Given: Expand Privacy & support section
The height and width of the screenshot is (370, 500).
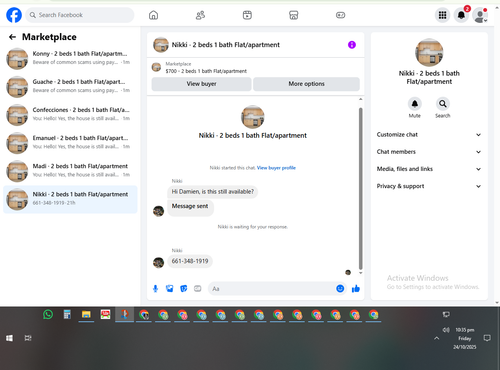Looking at the screenshot, I should tap(429, 186).
